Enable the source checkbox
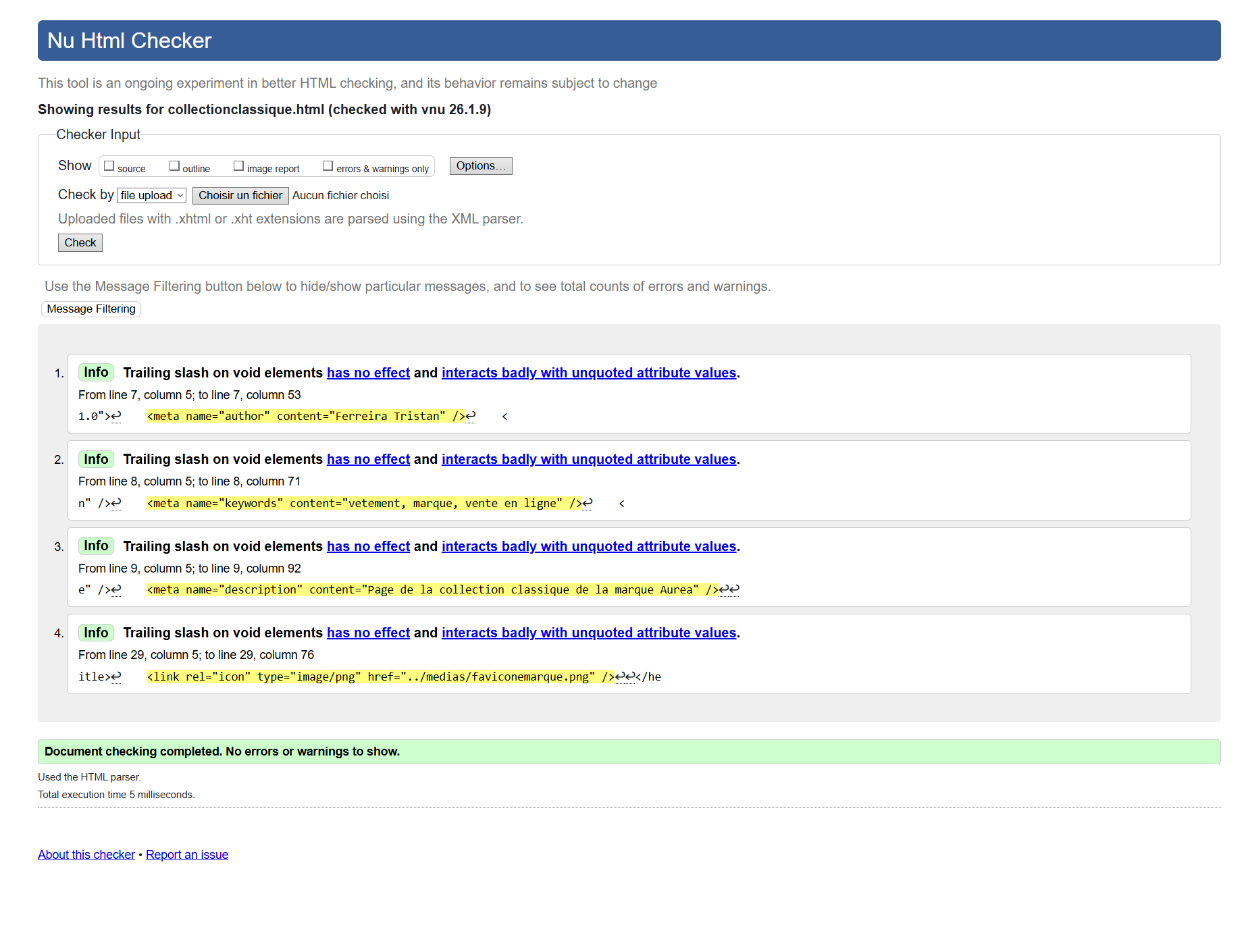Image resolution: width=1246 pixels, height=952 pixels. pos(109,166)
